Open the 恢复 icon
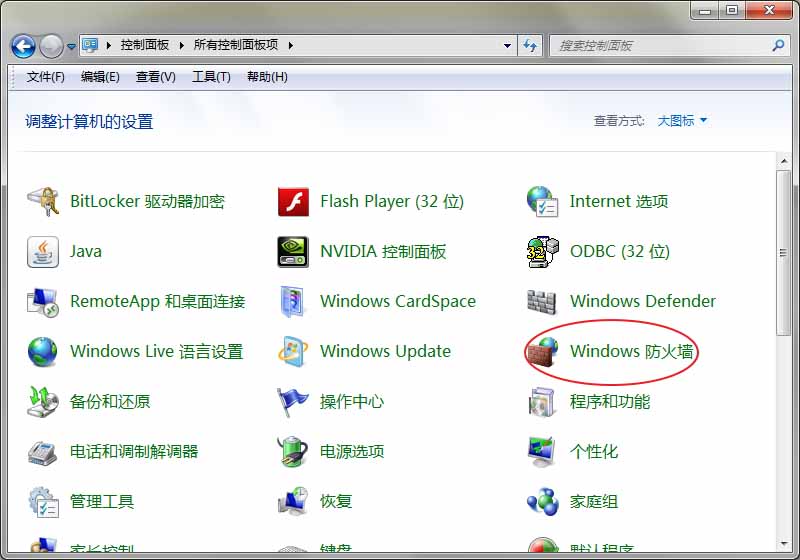 coord(293,502)
